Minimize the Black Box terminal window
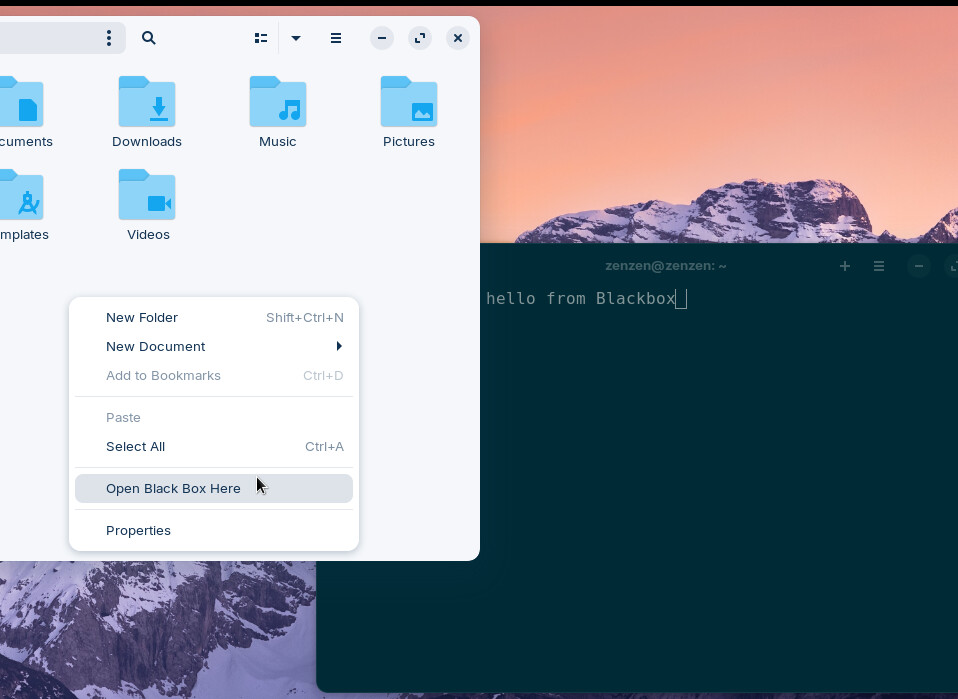 (x=919, y=266)
